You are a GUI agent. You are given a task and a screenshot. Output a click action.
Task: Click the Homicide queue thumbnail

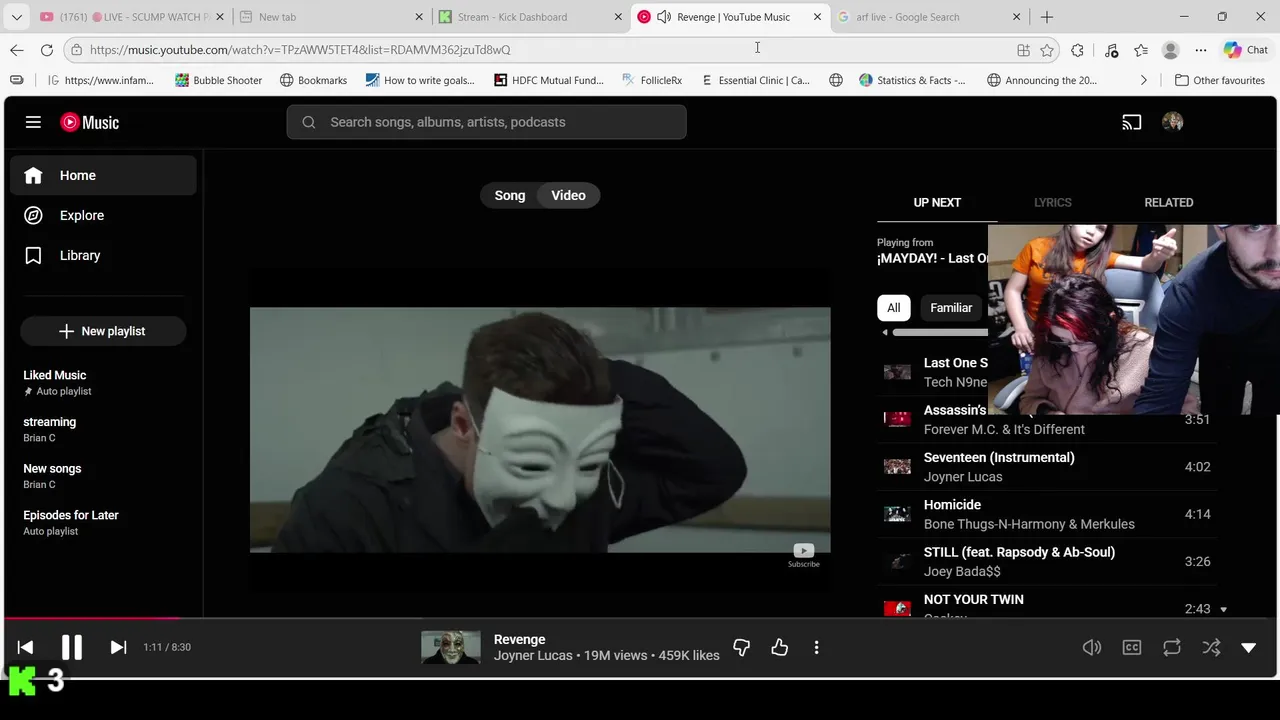(x=897, y=514)
